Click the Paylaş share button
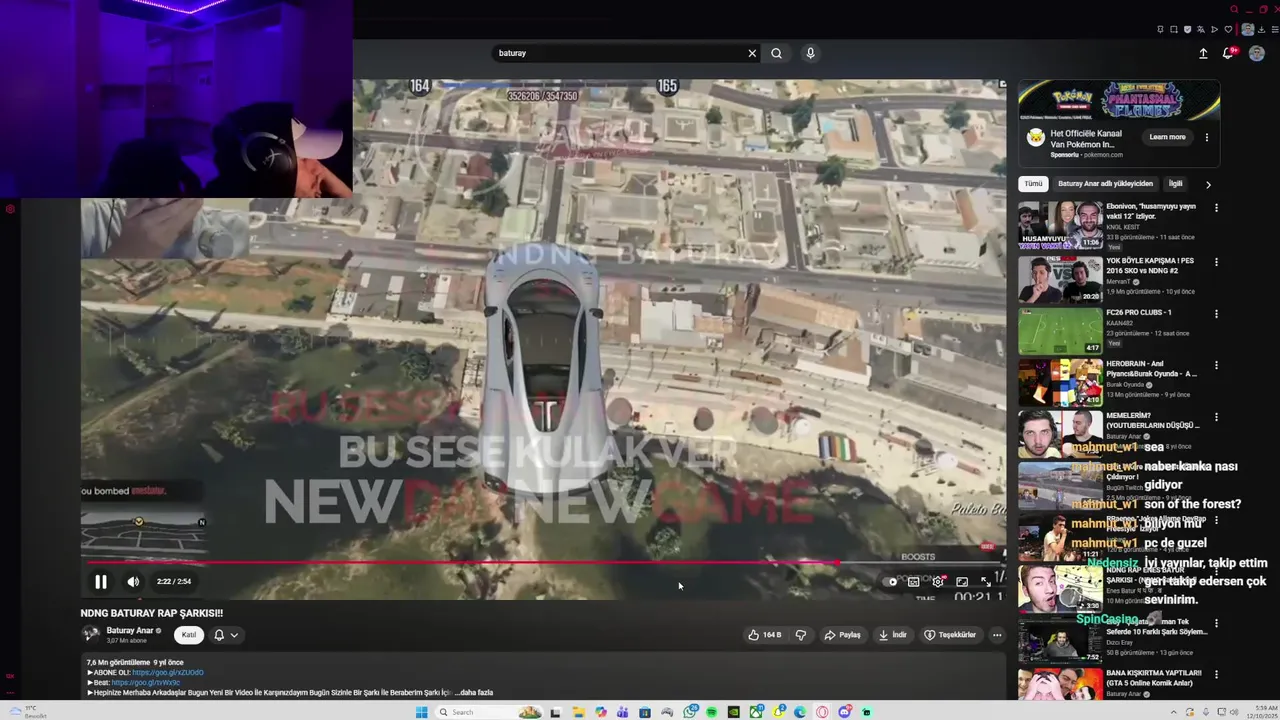The image size is (1280, 720). (x=842, y=635)
